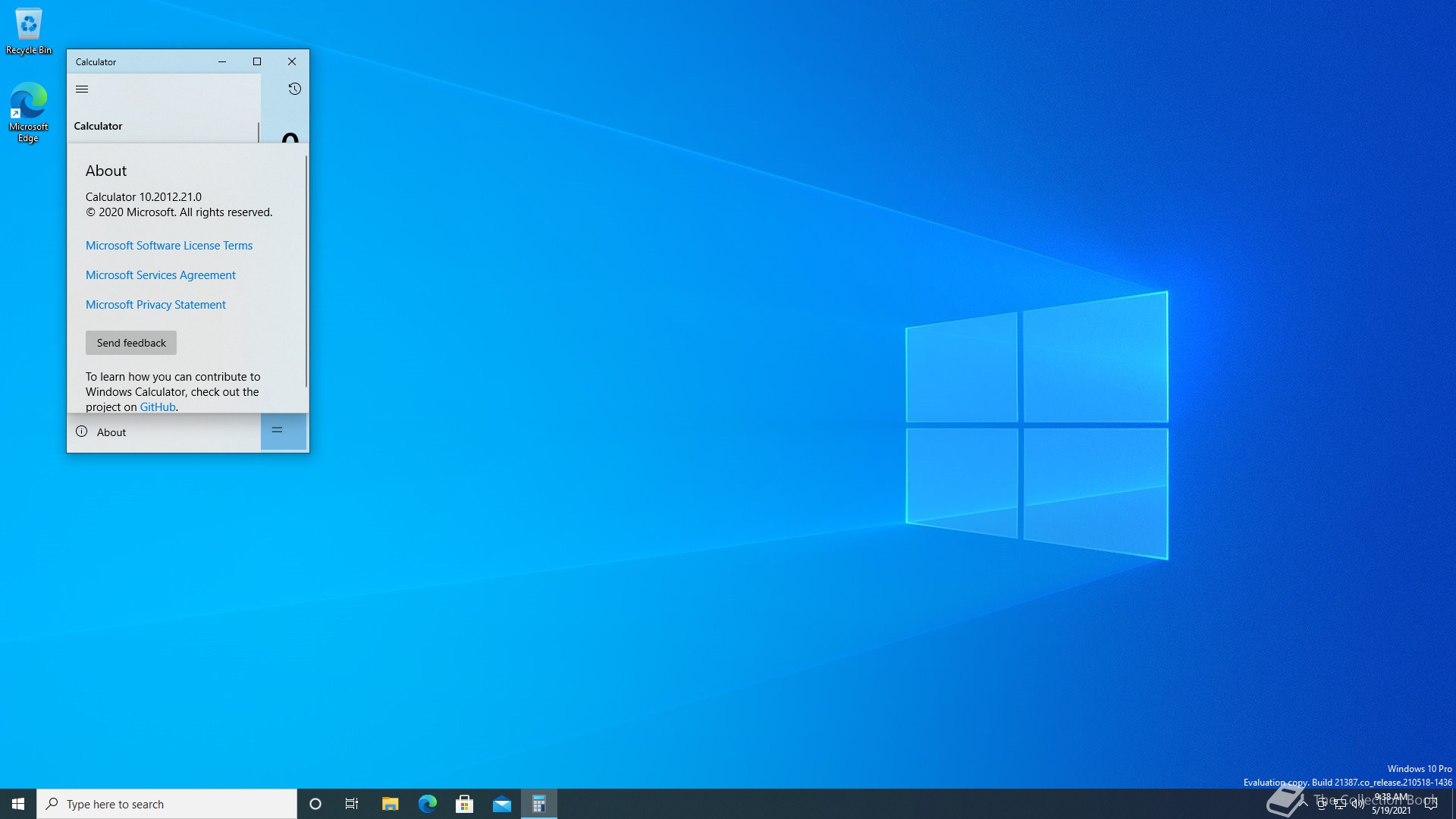Click the About panel's vertical scrollbar
This screenshot has height=819, width=1456.
tap(306, 273)
